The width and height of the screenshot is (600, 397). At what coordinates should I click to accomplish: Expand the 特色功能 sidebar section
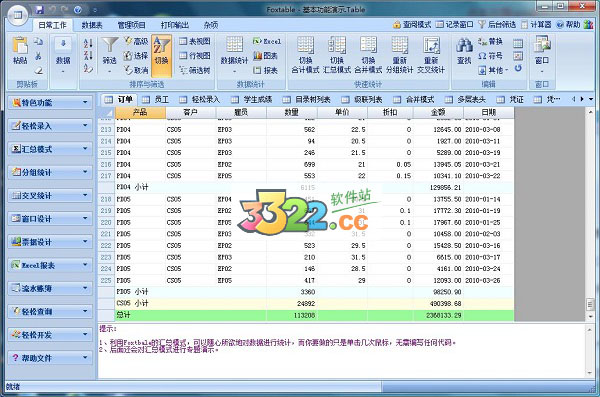click(50, 102)
